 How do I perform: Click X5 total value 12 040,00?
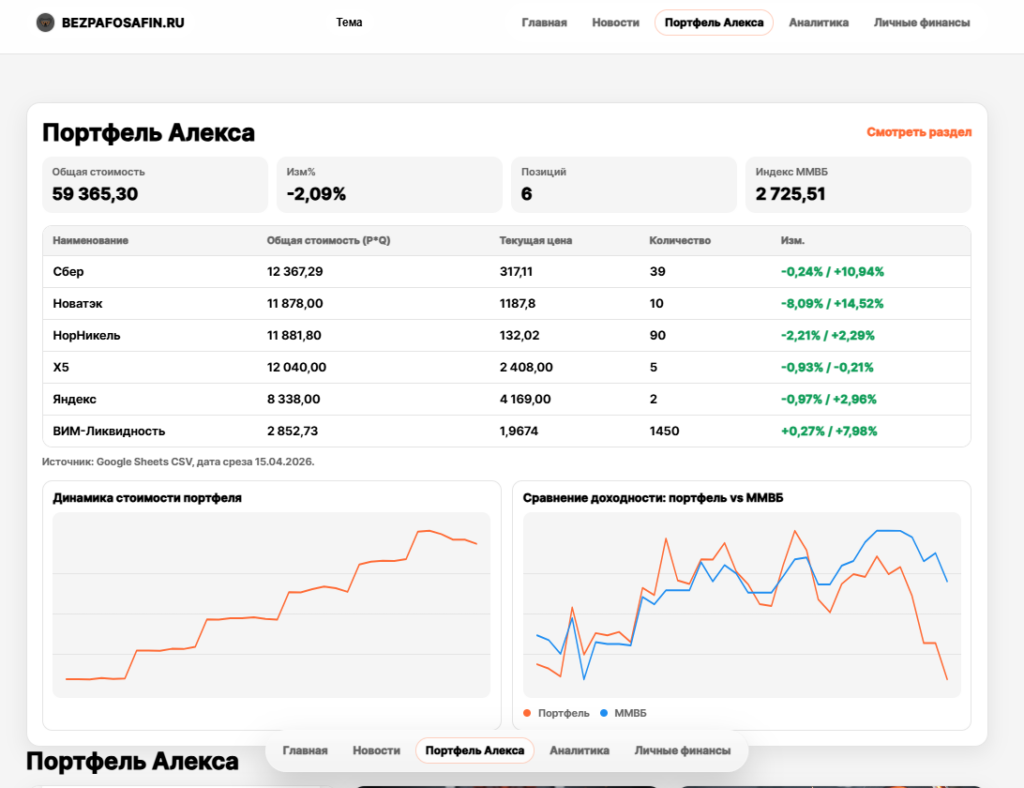(x=296, y=368)
